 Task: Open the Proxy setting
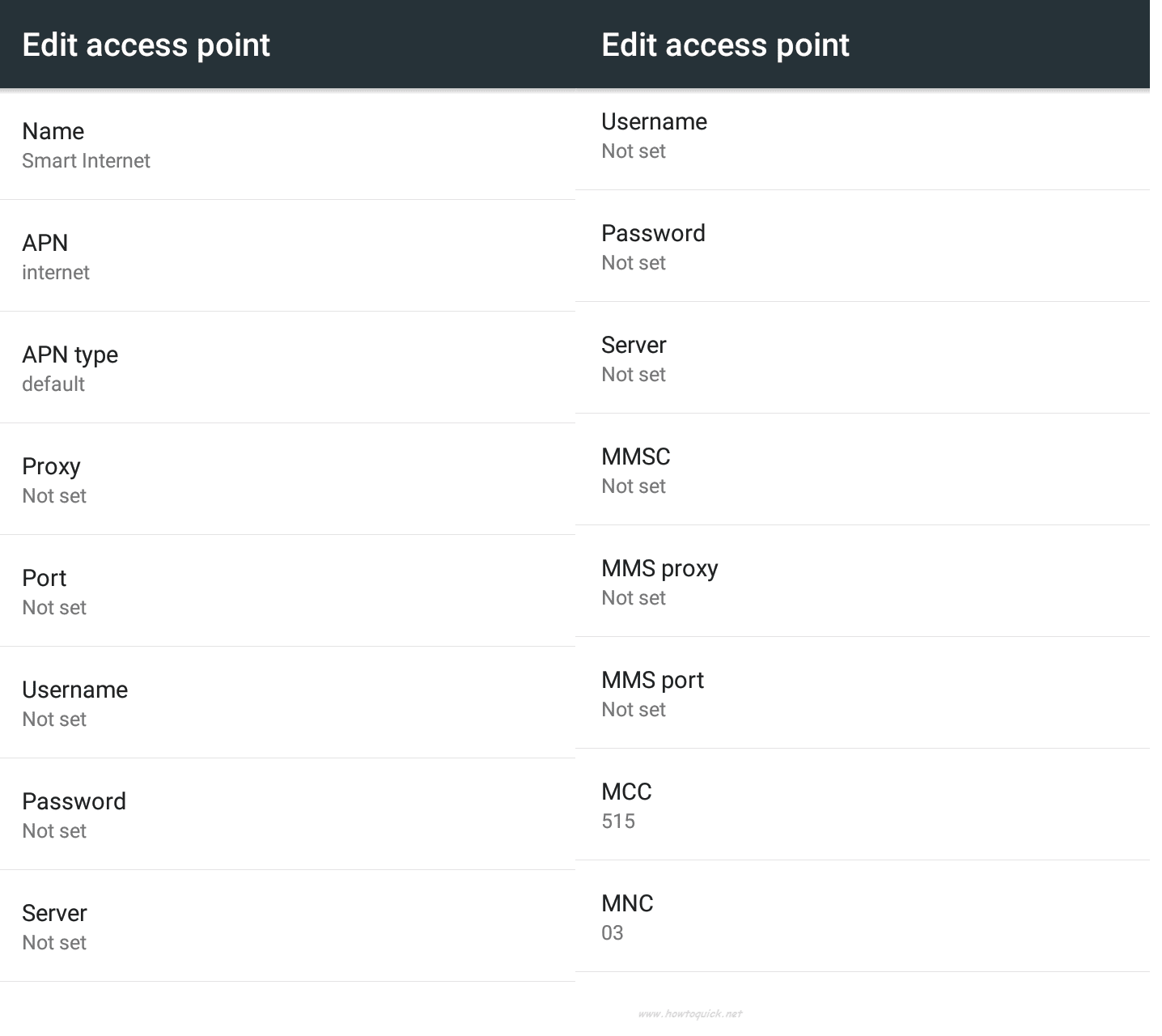coord(287,480)
